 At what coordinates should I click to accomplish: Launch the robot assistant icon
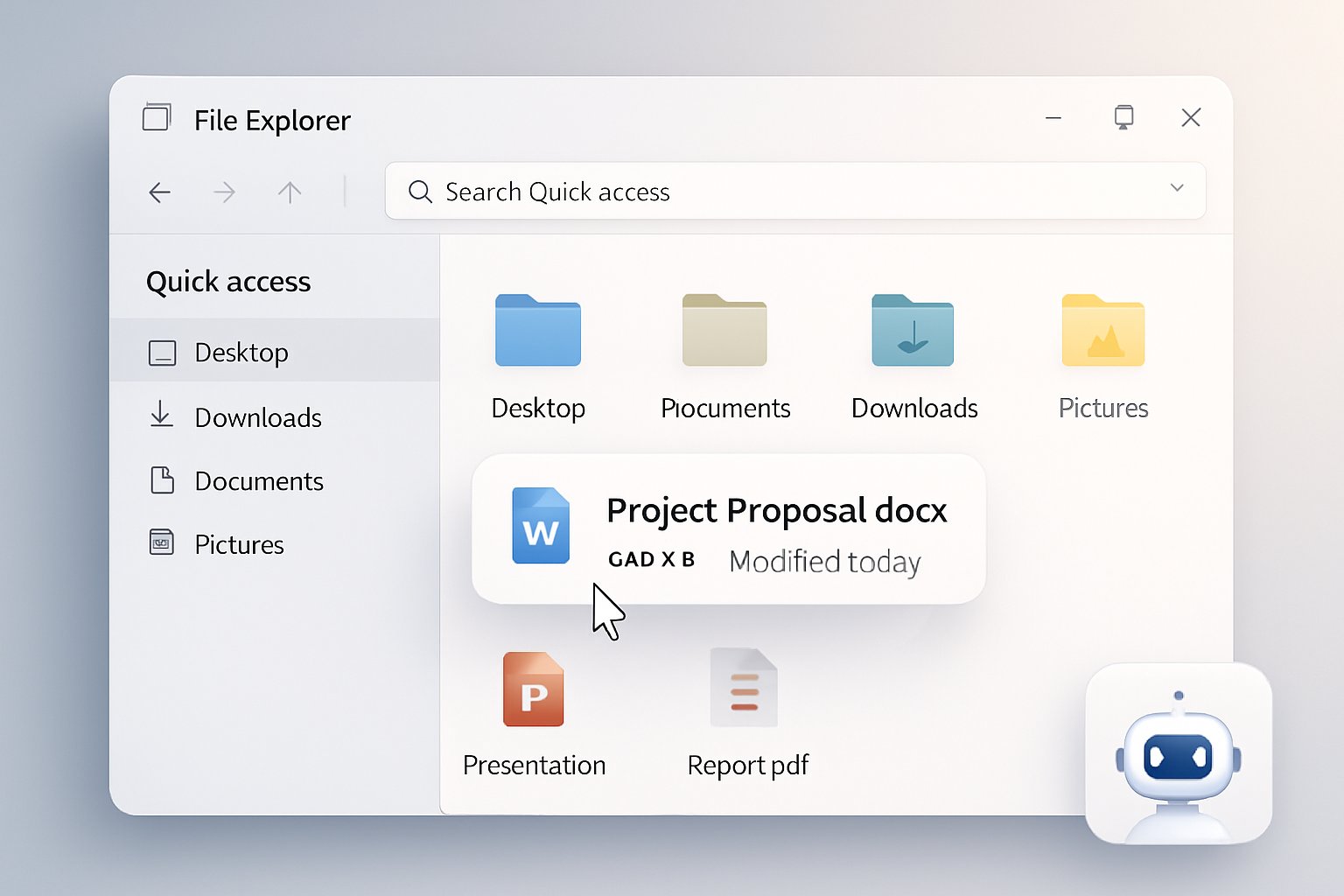[x=1178, y=754]
